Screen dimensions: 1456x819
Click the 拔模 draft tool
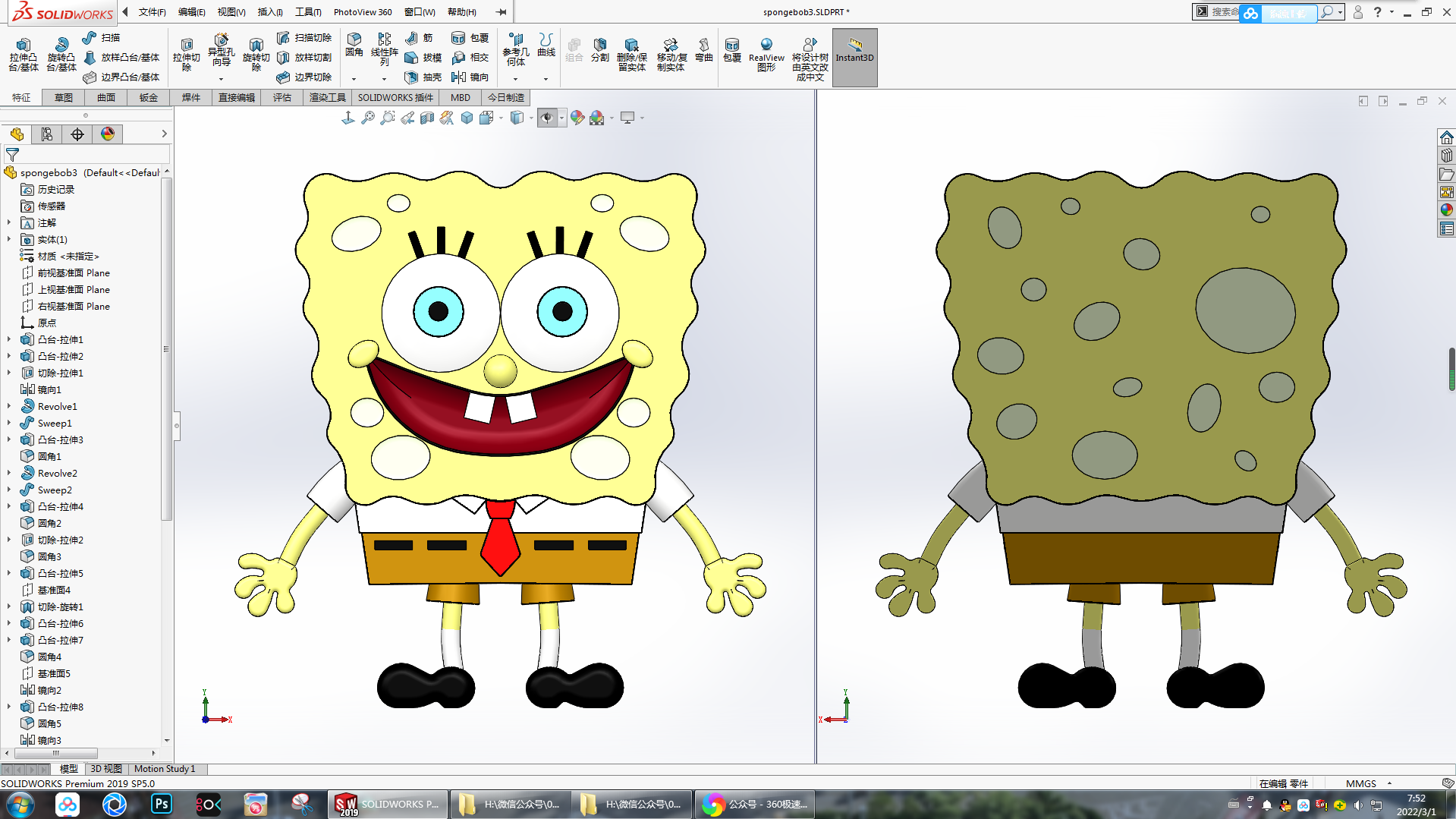tap(423, 57)
